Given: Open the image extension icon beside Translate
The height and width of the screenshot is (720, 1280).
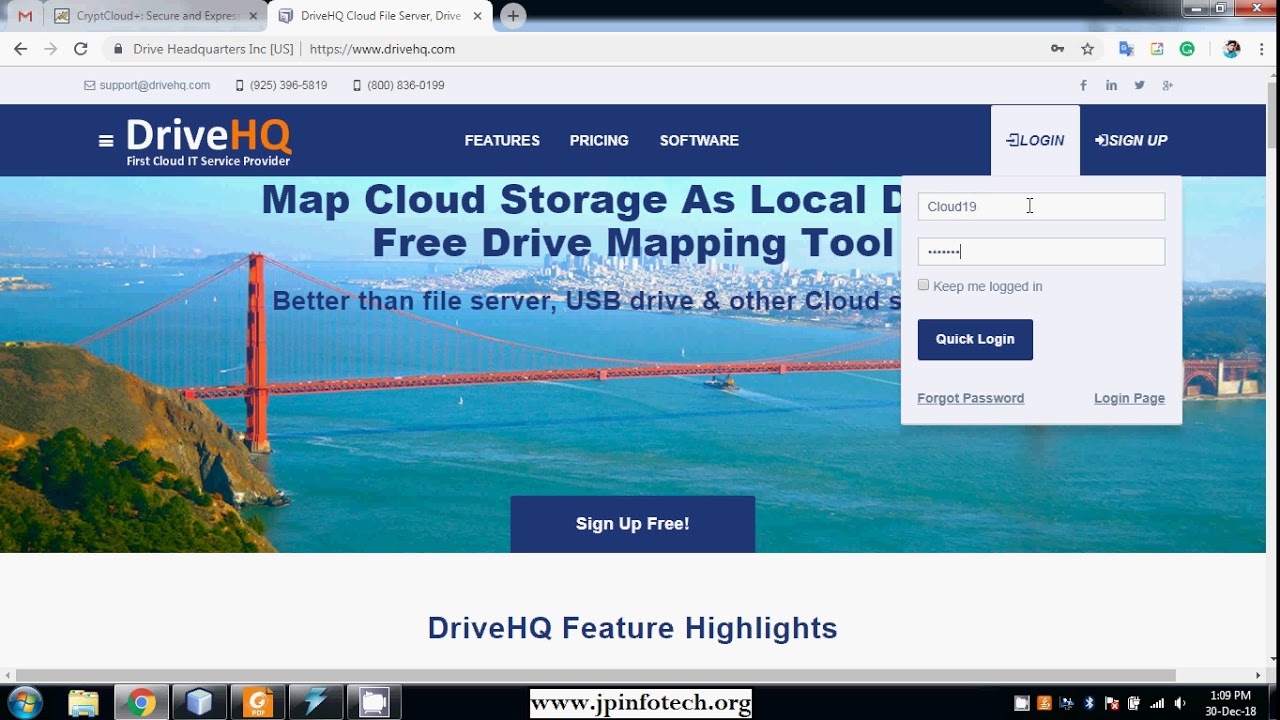Looking at the screenshot, I should click(1157, 49).
